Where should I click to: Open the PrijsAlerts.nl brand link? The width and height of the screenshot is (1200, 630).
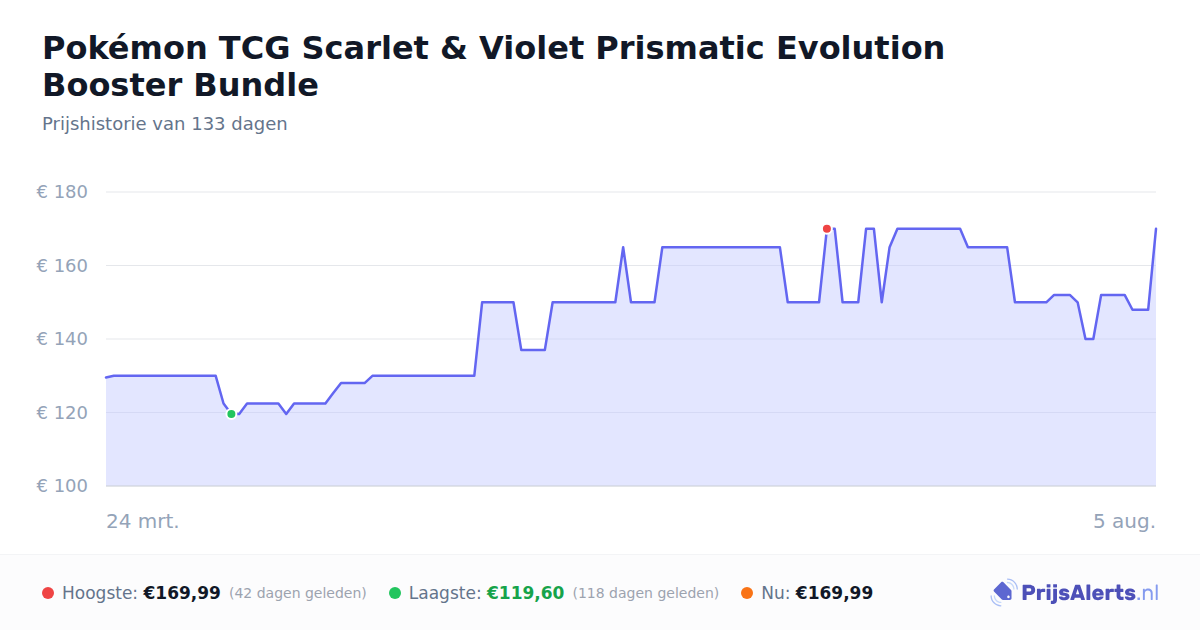(x=1075, y=593)
